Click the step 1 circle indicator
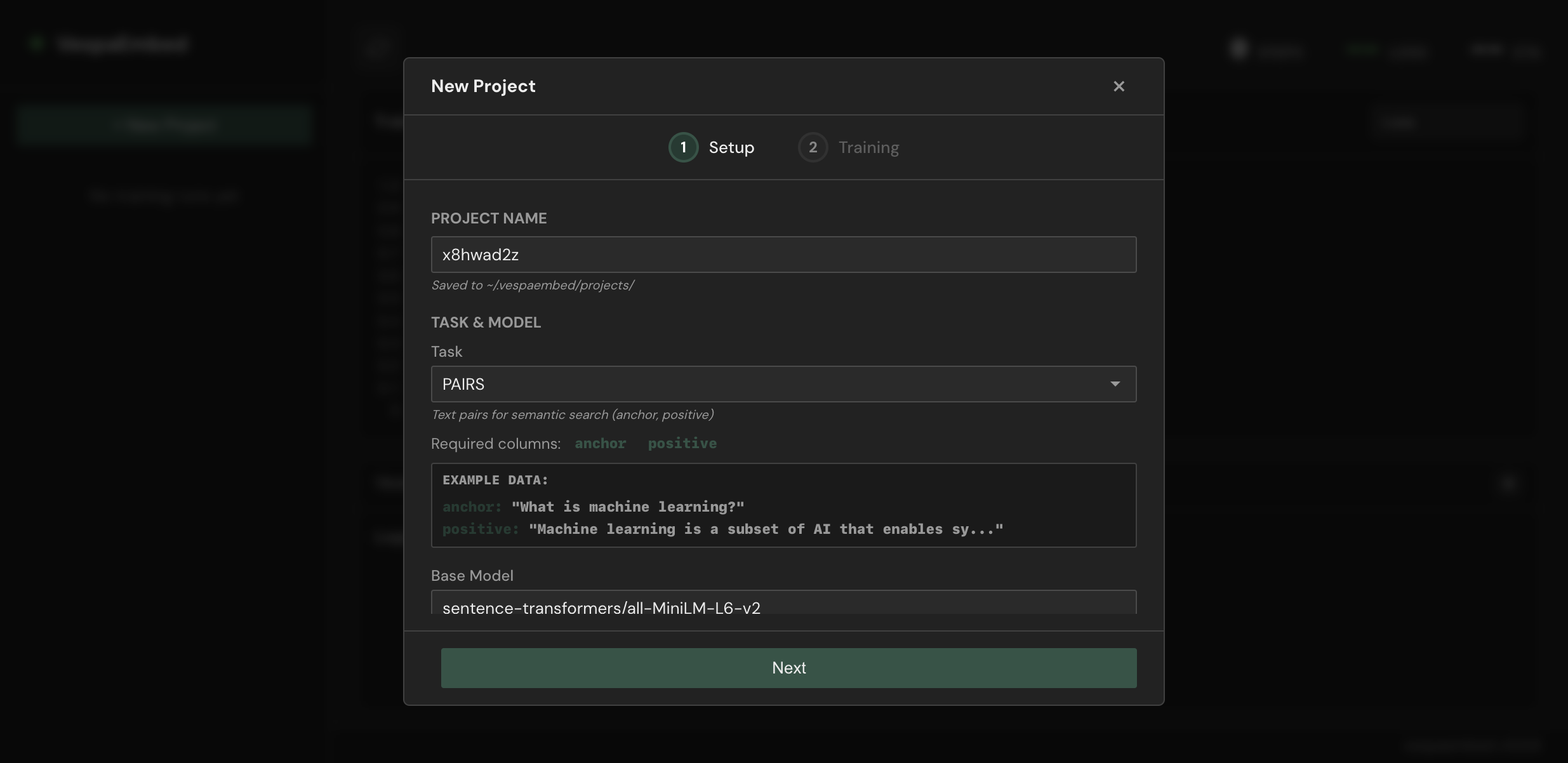Image resolution: width=1568 pixels, height=763 pixels. point(683,147)
